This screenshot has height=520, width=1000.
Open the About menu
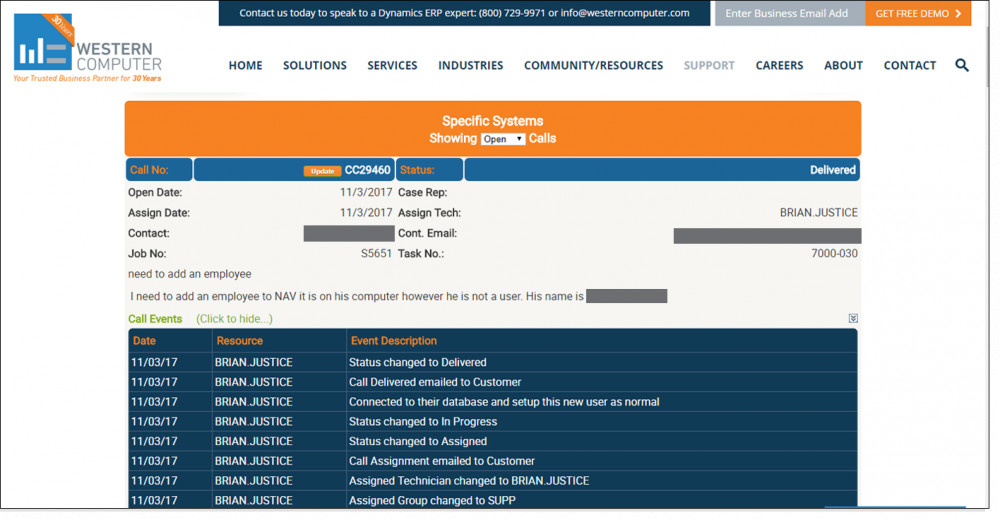pos(843,65)
